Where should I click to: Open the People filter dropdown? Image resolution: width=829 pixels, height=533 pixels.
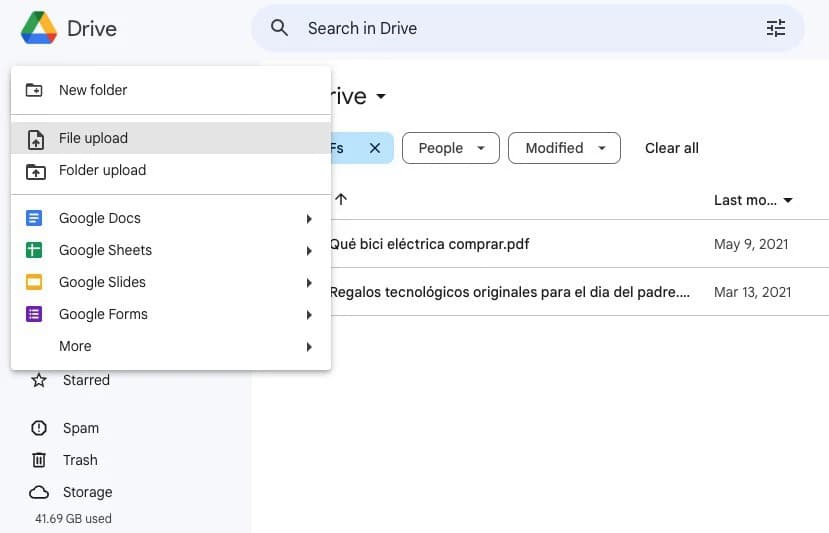450,148
